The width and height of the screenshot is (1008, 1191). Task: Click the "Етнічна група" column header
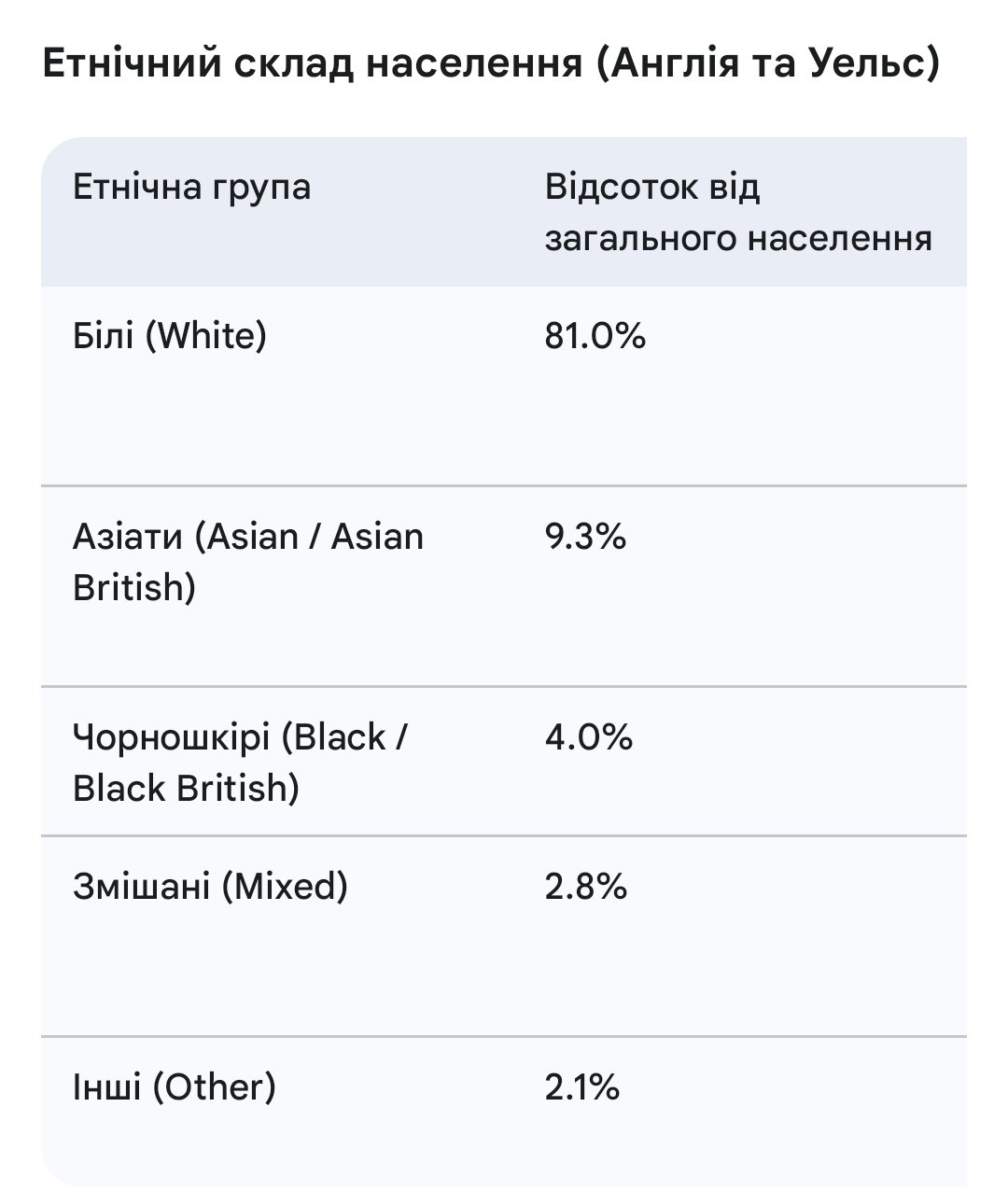tap(191, 187)
